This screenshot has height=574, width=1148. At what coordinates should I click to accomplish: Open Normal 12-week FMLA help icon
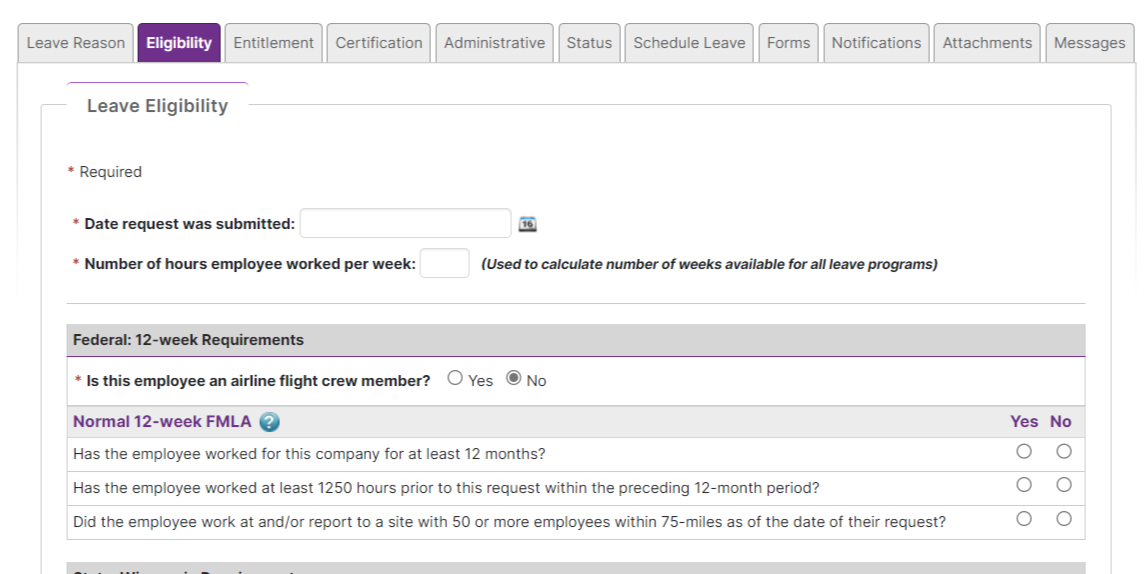pos(269,422)
